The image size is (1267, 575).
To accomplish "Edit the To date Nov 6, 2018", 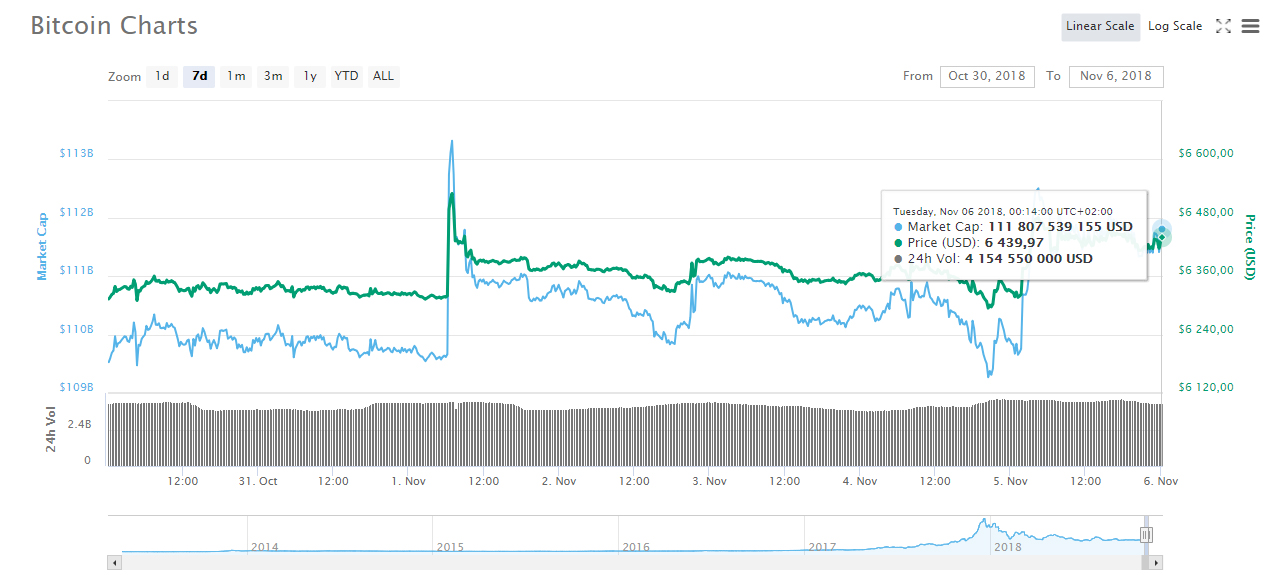I will pyautogui.click(x=1116, y=76).
